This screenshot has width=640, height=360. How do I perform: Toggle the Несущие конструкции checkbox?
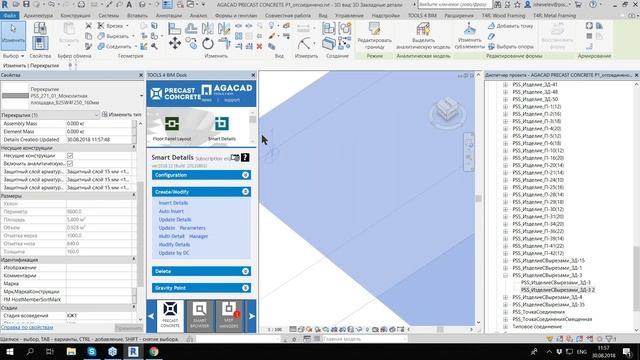tap(70, 156)
